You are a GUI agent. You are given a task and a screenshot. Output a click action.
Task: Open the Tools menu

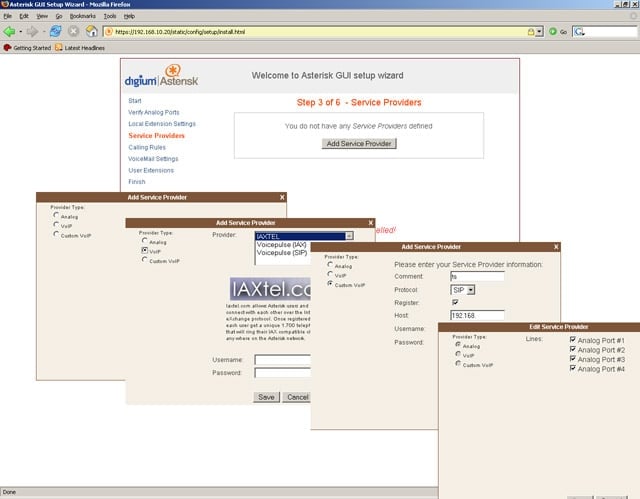(x=110, y=16)
